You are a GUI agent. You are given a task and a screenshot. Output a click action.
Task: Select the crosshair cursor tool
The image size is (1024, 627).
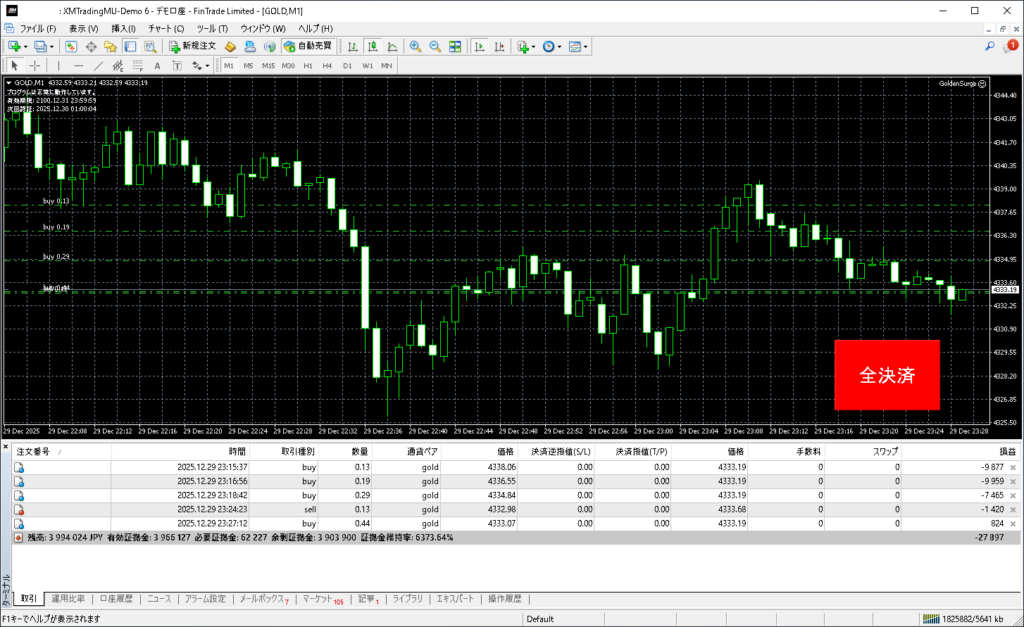coord(34,65)
